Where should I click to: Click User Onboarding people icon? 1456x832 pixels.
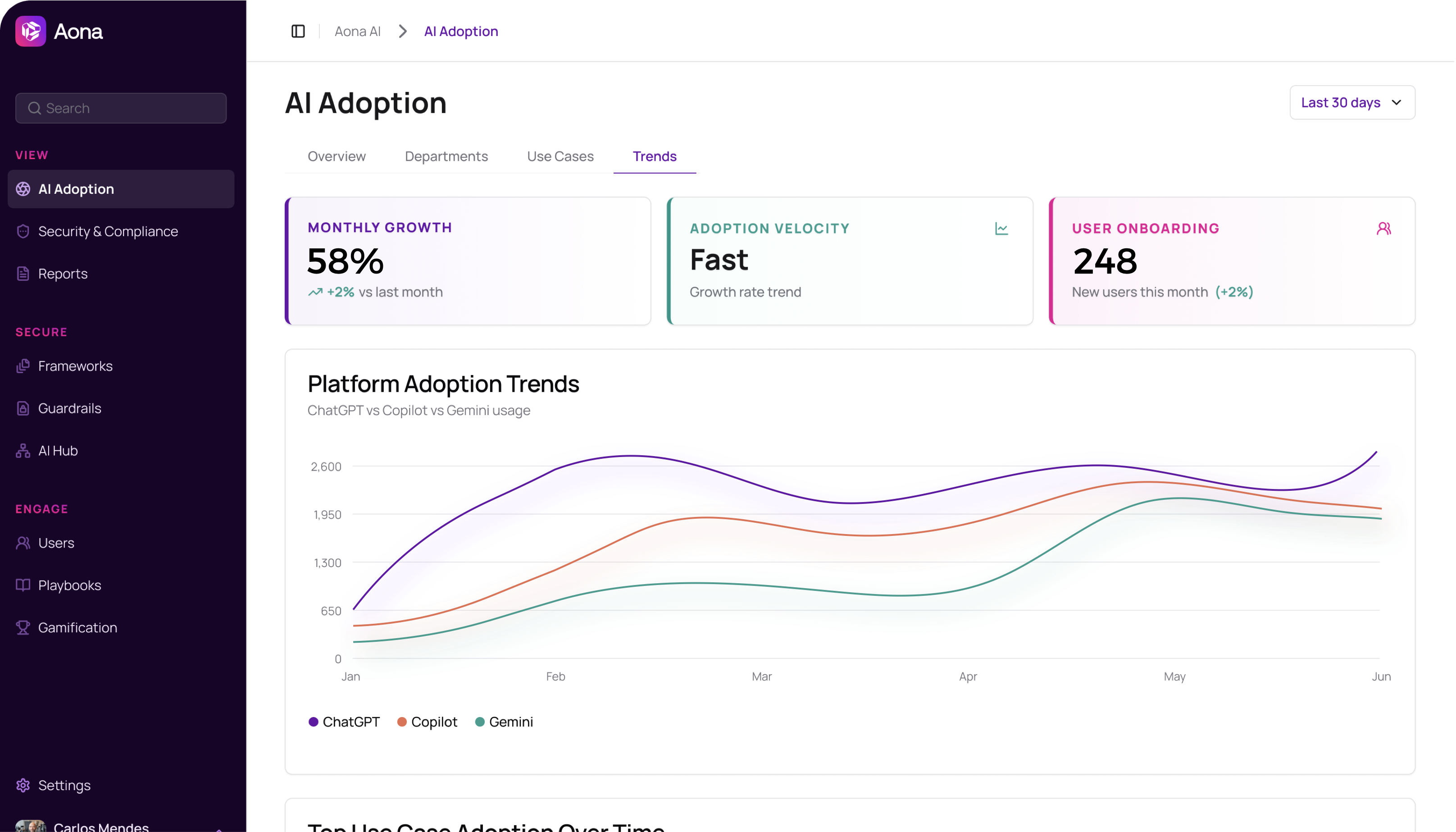(x=1383, y=229)
